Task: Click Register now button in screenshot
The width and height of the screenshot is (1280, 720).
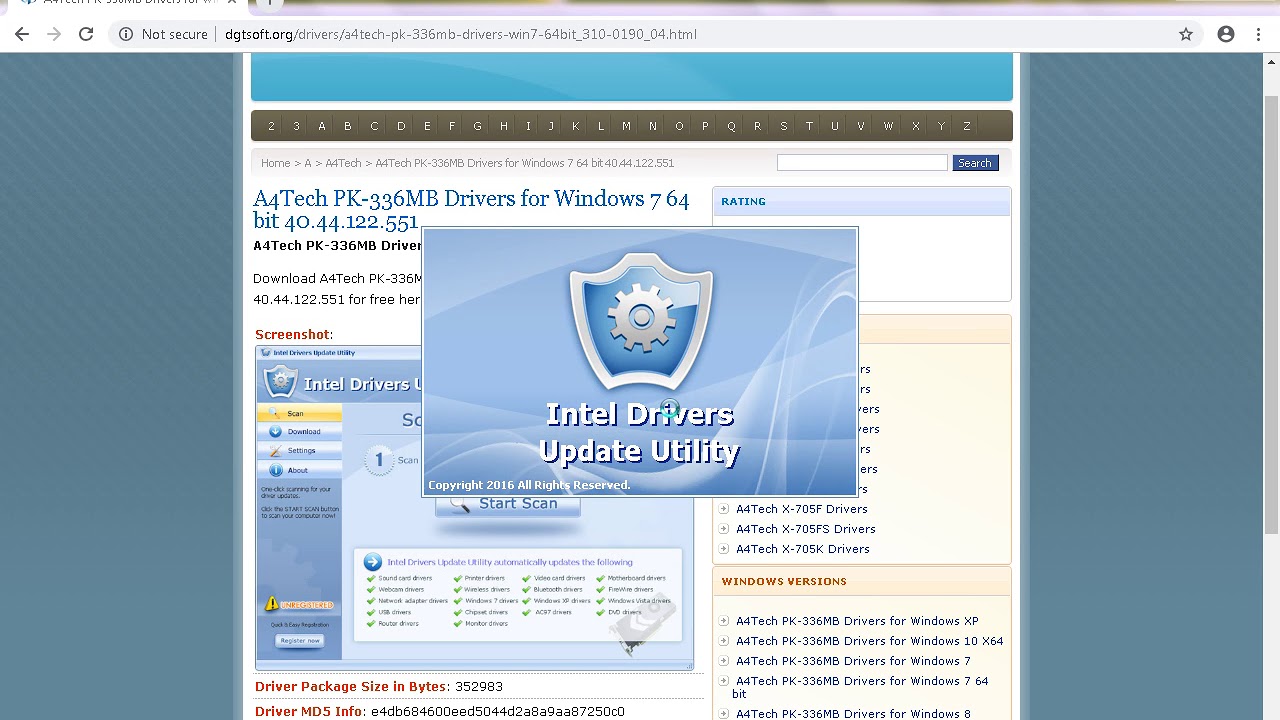Action: click(x=299, y=641)
